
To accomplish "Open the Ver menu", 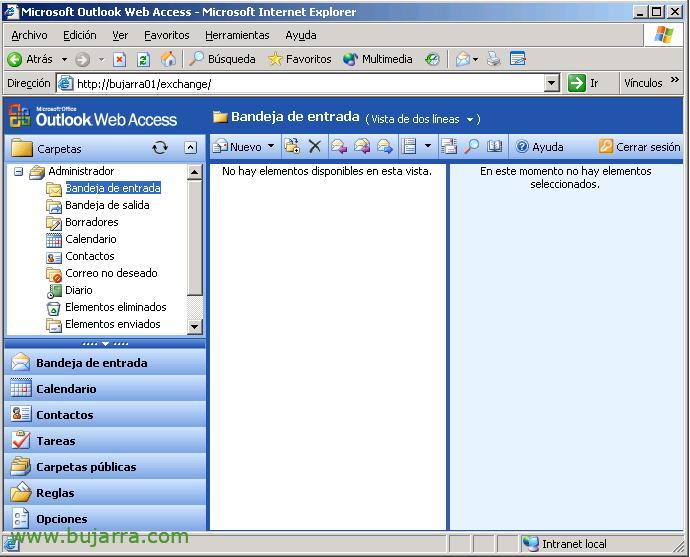I will click(x=120, y=35).
